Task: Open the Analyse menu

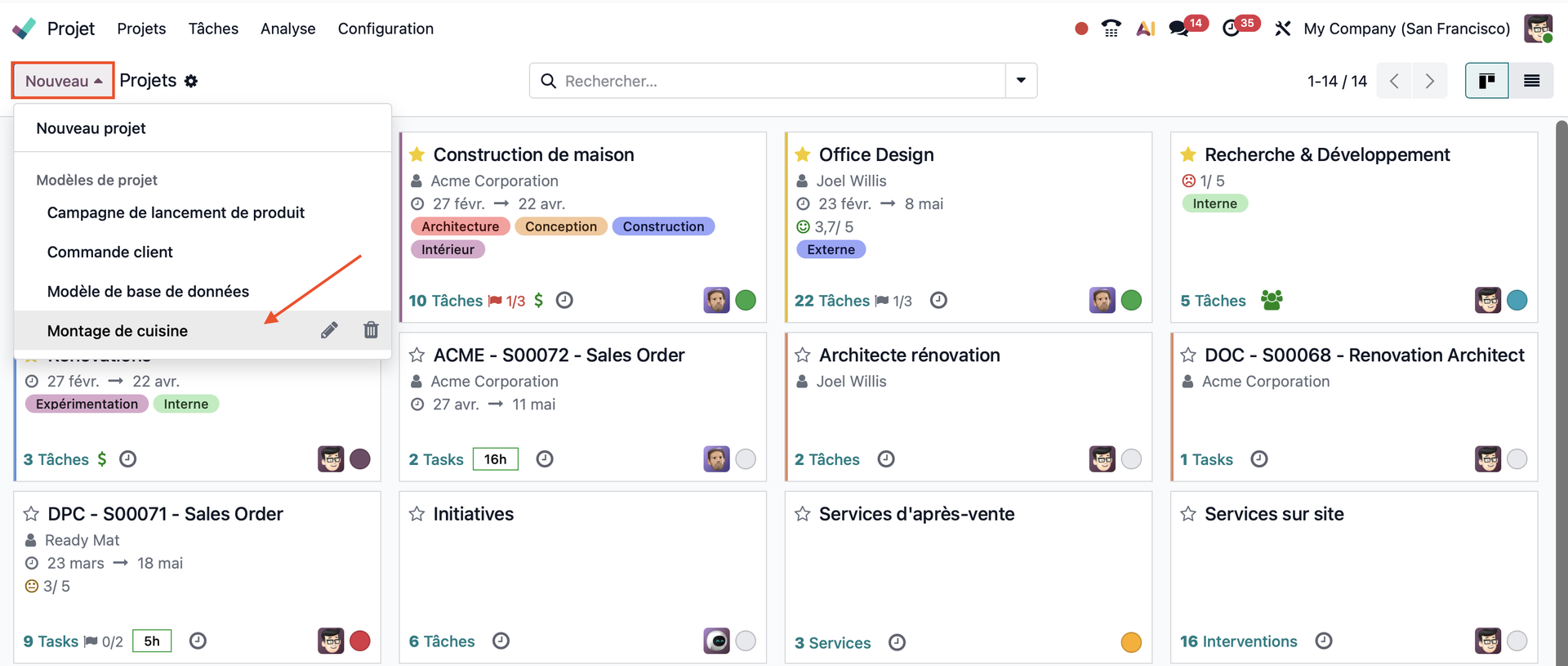Action: [x=287, y=29]
